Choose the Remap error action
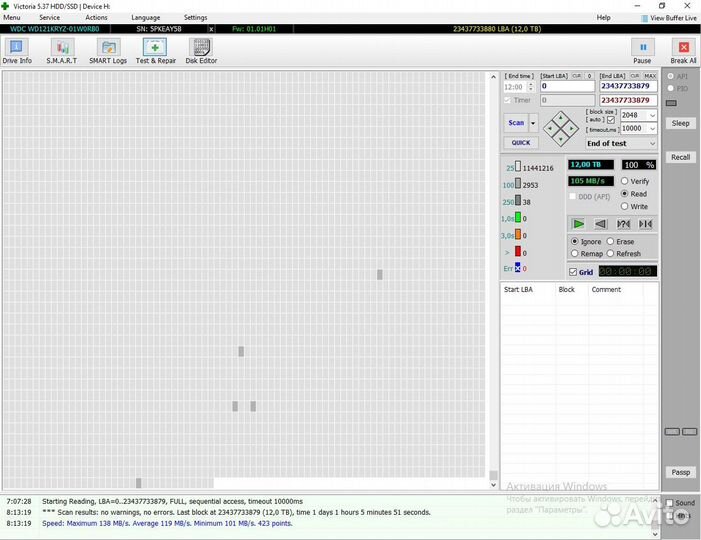Image resolution: width=701 pixels, height=540 pixels. [575, 254]
